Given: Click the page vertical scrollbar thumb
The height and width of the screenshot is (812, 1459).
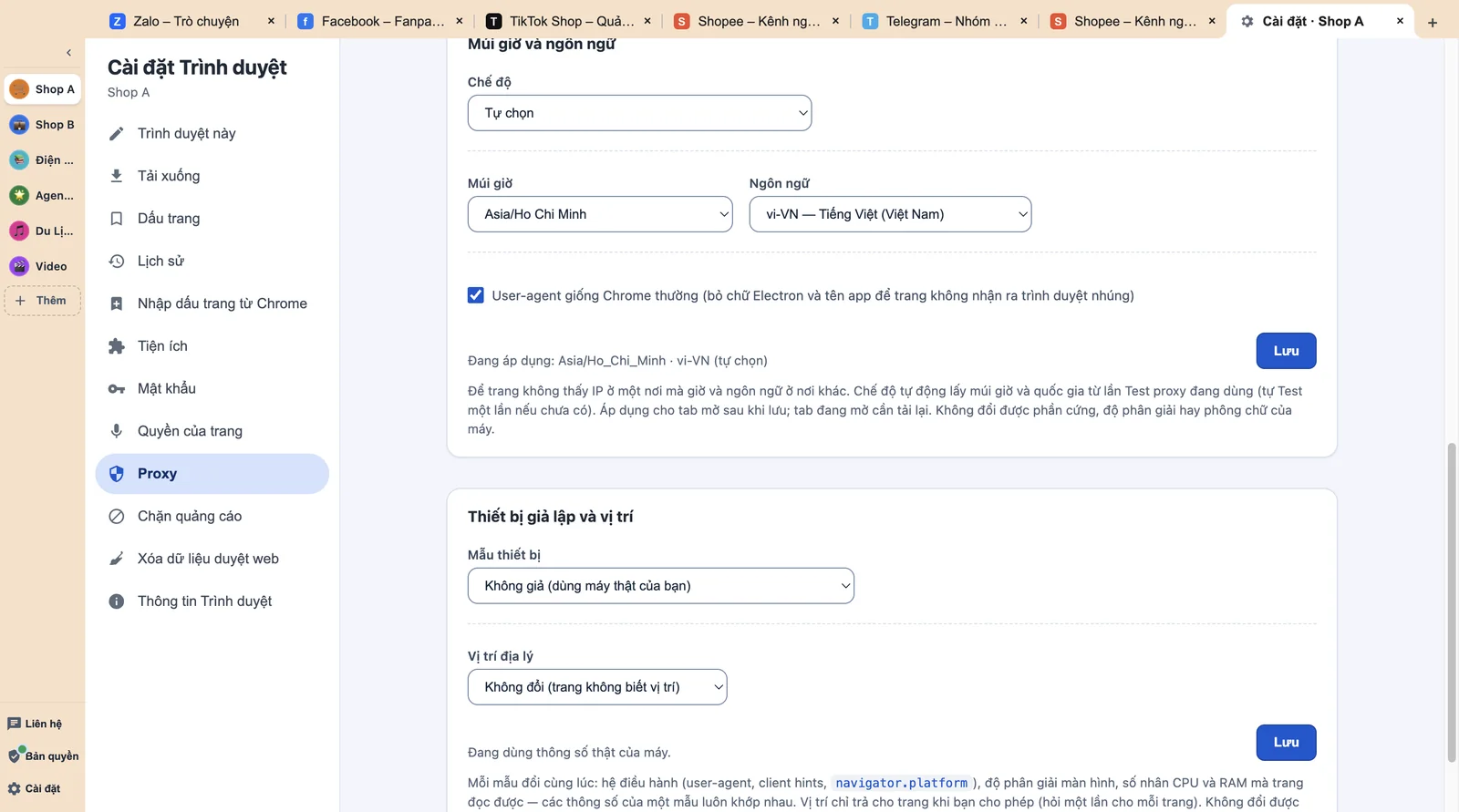Looking at the screenshot, I should pos(1452,601).
